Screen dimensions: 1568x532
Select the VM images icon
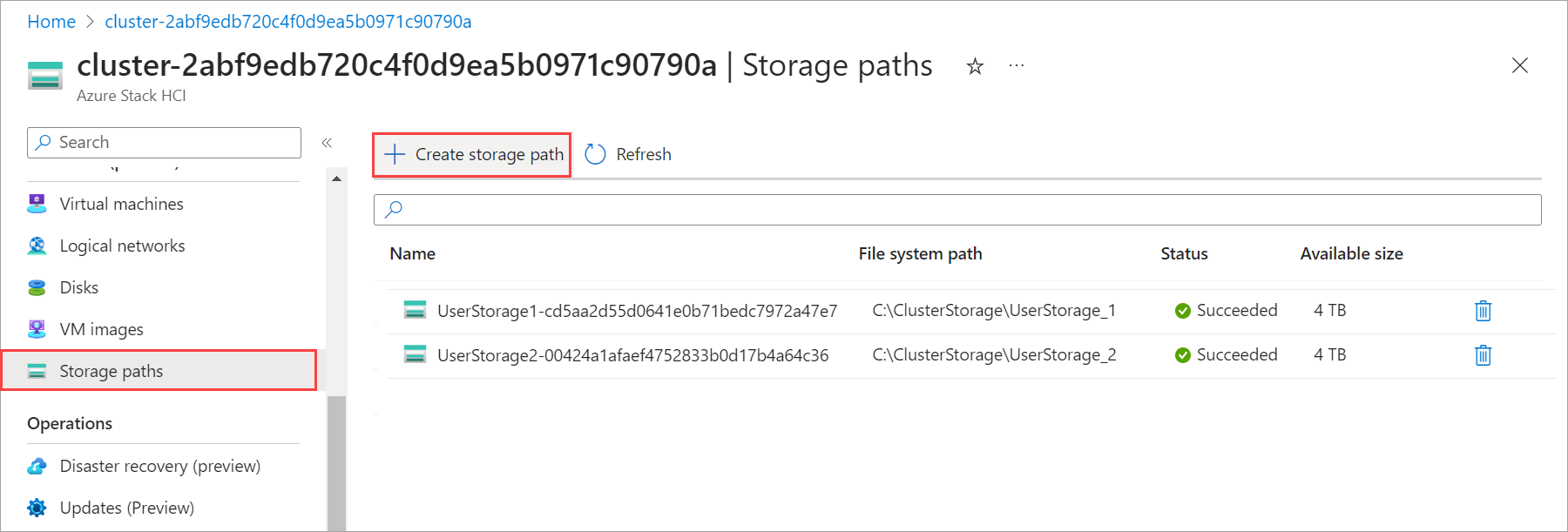coord(37,328)
